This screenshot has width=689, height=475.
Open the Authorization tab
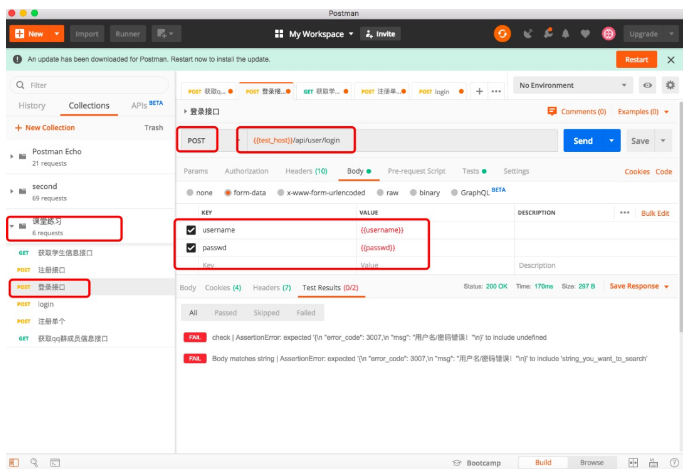coord(247,171)
